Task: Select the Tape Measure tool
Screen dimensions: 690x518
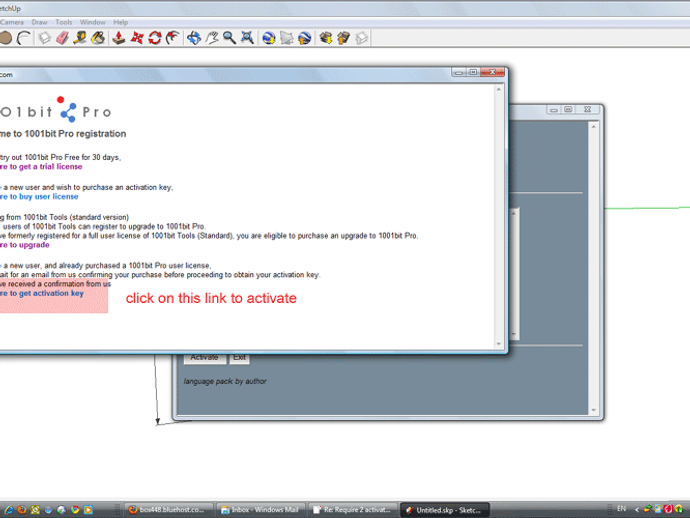Action: [x=80, y=38]
